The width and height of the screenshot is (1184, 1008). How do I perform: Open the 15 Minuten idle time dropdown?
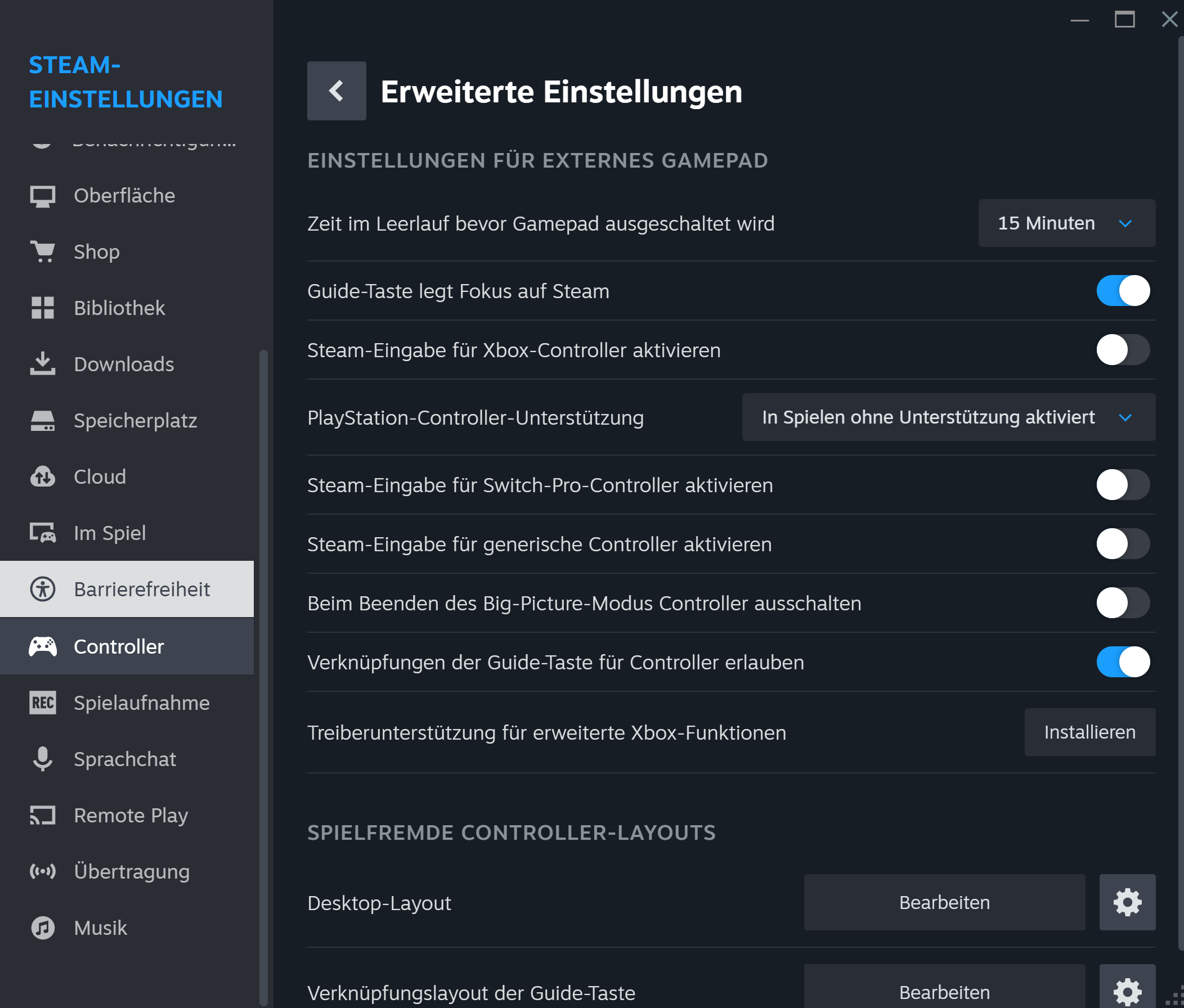click(1067, 223)
